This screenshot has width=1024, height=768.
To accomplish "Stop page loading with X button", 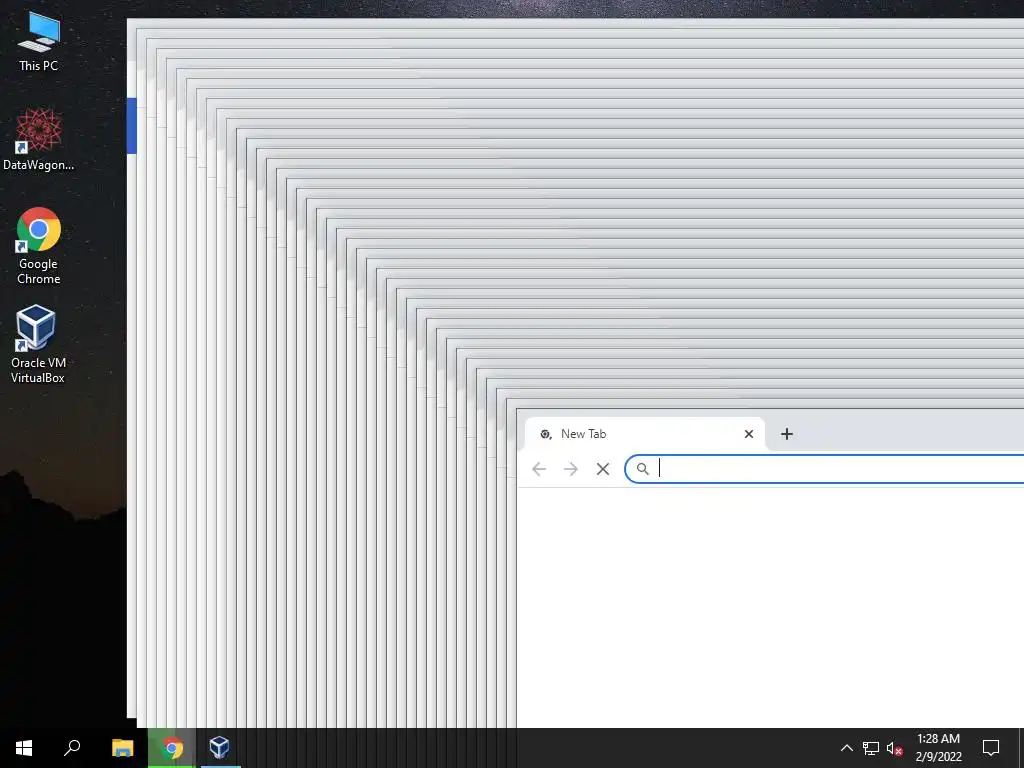I will point(603,469).
